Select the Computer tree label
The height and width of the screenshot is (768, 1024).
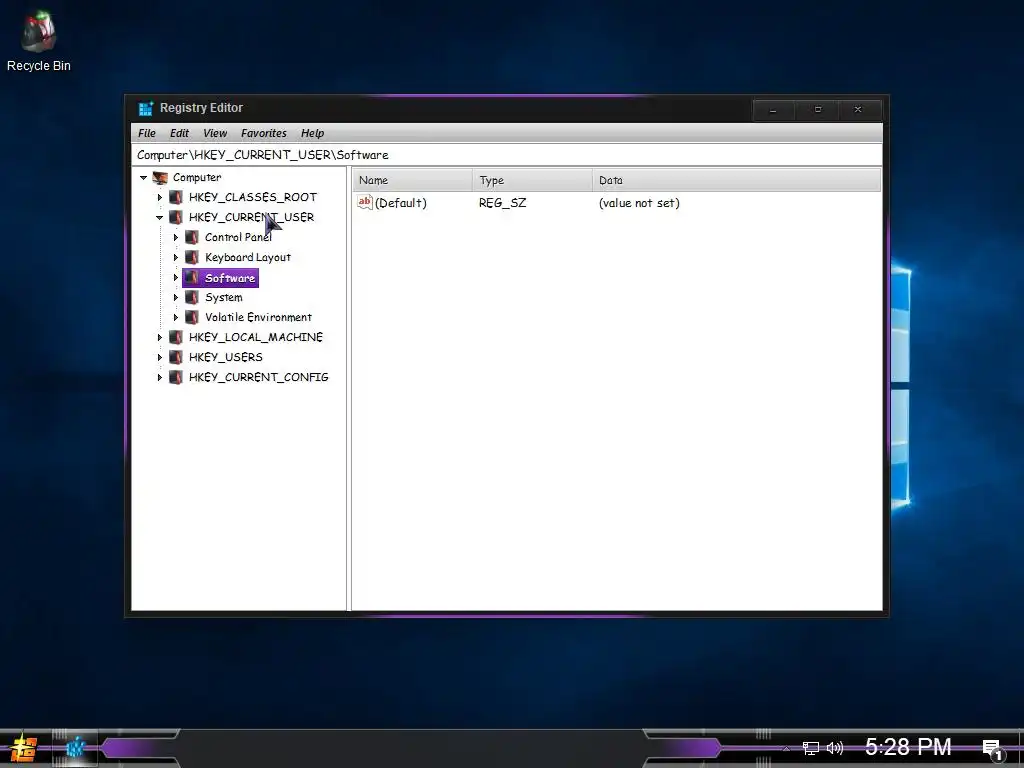tap(197, 178)
